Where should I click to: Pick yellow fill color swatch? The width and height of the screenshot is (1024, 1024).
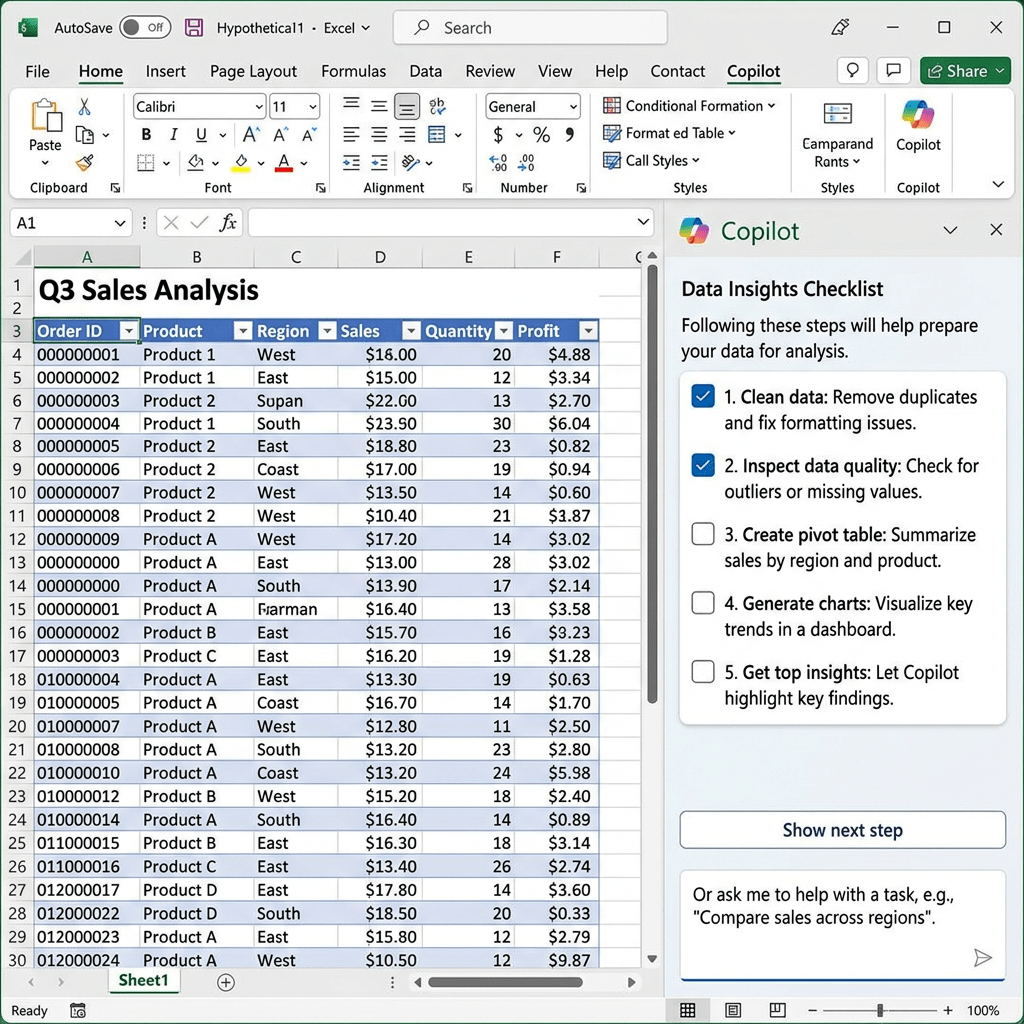[241, 163]
